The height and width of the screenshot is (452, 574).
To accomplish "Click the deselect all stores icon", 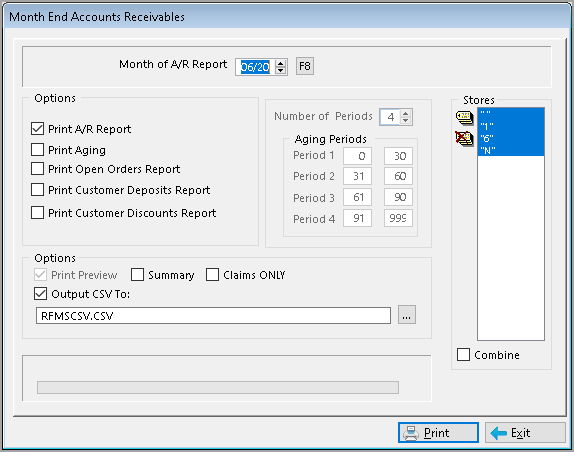I will [464, 138].
